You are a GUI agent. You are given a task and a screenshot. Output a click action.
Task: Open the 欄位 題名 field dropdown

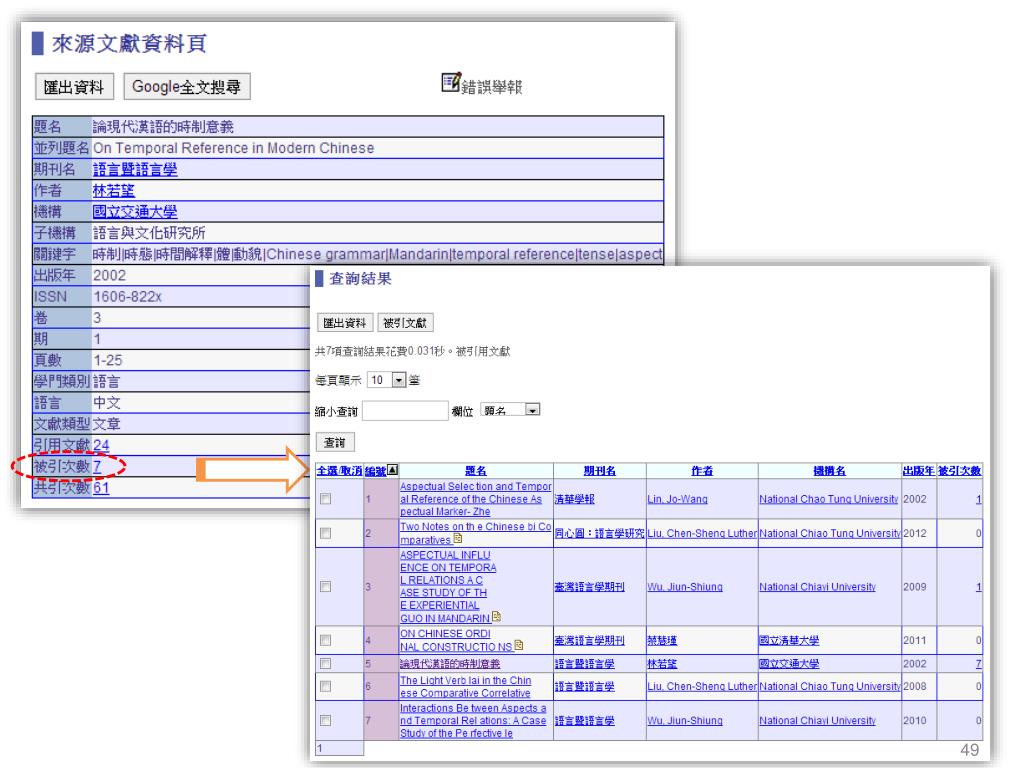point(510,410)
